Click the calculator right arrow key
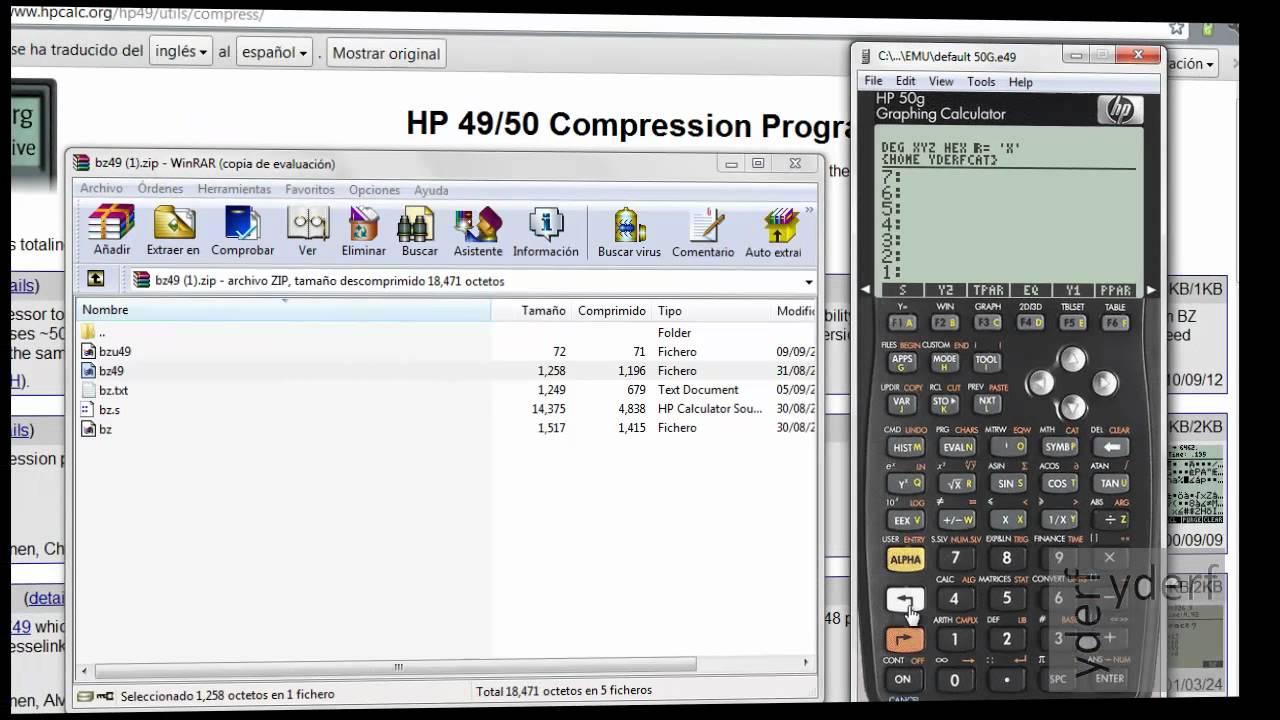 tap(1104, 383)
